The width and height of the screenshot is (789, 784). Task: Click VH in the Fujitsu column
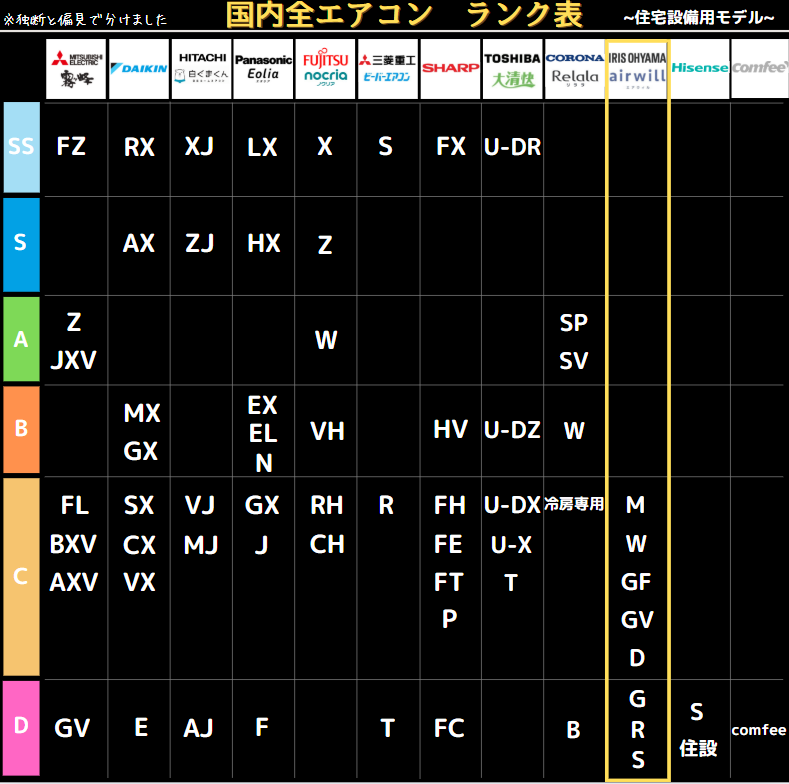point(327,431)
